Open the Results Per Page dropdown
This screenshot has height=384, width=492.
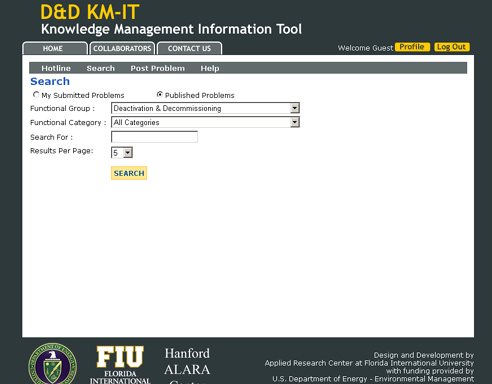pos(122,153)
